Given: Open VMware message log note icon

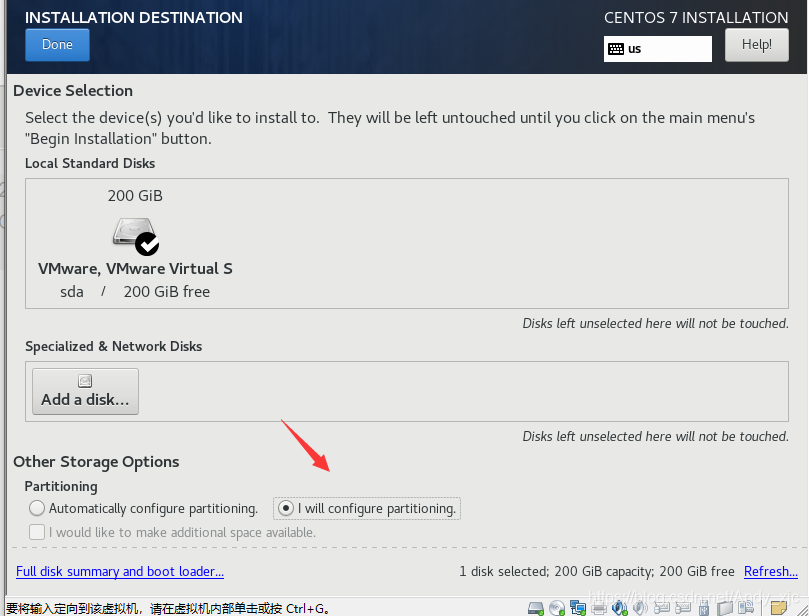Looking at the screenshot, I should (x=779, y=608).
